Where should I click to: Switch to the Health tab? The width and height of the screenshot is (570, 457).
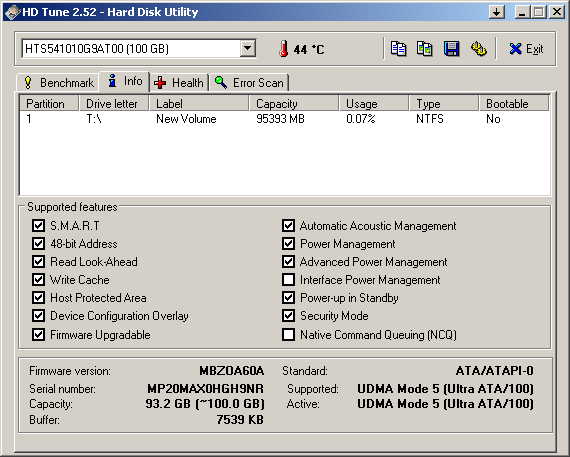coord(179,83)
